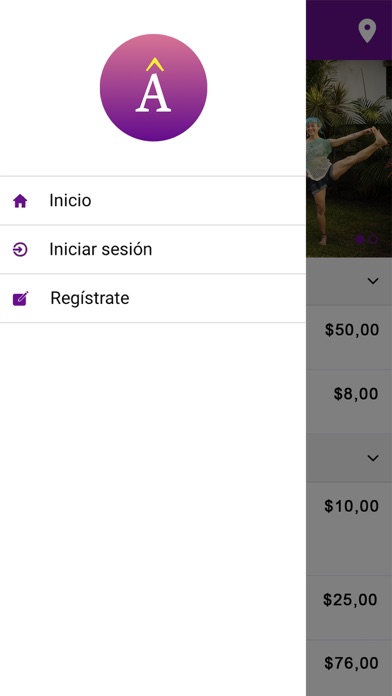This screenshot has height=696, width=392.
Task: Select the second hollow carousel dot
Action: click(373, 240)
